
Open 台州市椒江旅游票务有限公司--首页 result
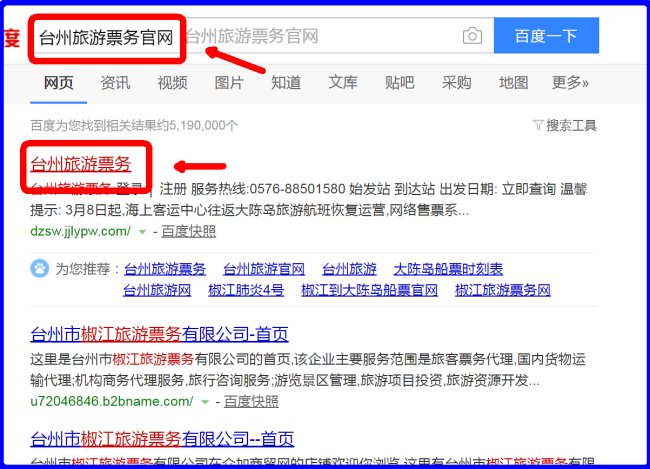162,438
